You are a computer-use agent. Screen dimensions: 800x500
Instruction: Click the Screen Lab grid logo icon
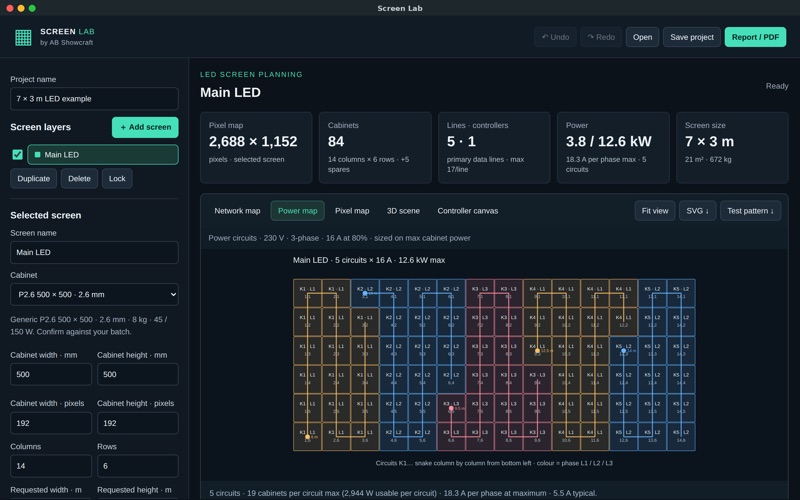pyautogui.click(x=23, y=37)
